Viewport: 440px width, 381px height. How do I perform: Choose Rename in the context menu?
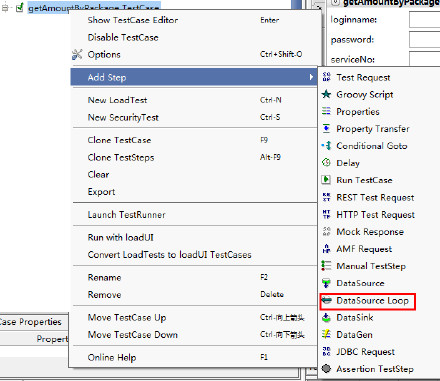[195, 277]
